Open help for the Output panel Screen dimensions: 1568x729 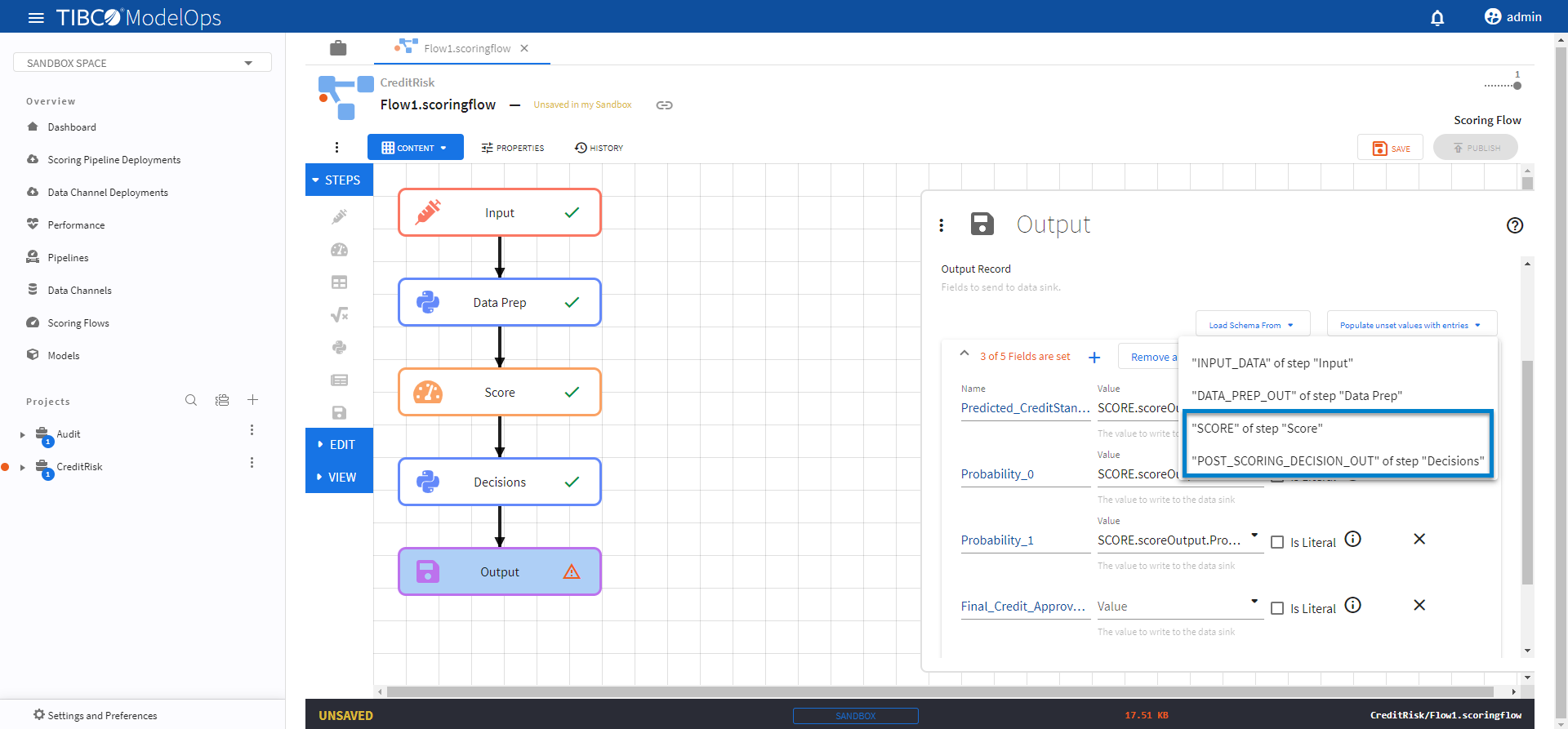[1515, 225]
